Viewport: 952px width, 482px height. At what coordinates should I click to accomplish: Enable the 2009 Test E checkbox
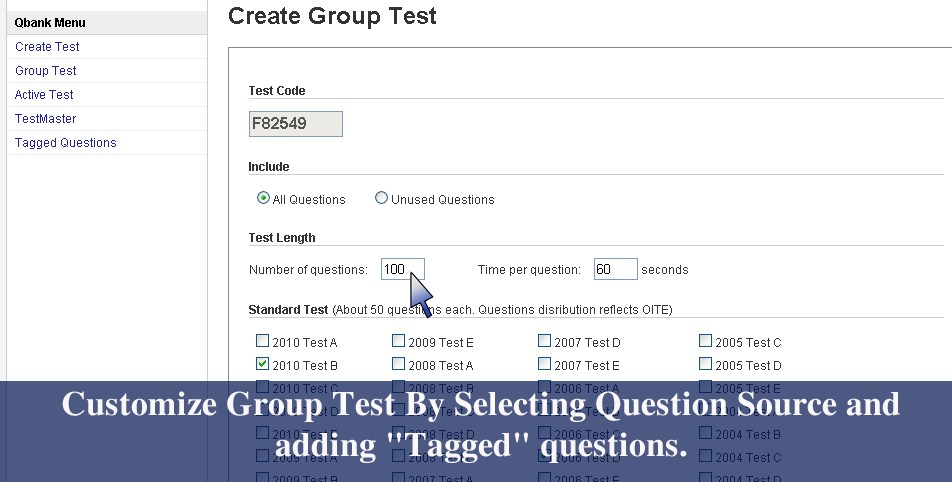coord(399,341)
